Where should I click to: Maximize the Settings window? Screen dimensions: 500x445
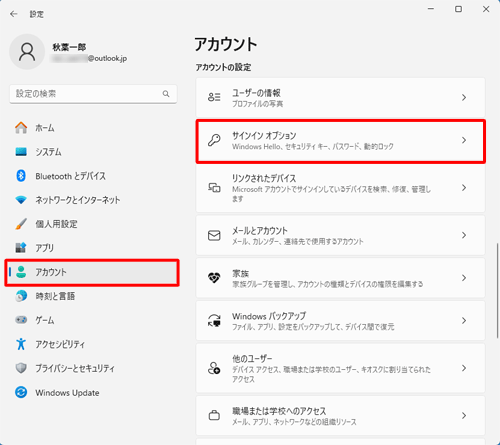(x=459, y=9)
